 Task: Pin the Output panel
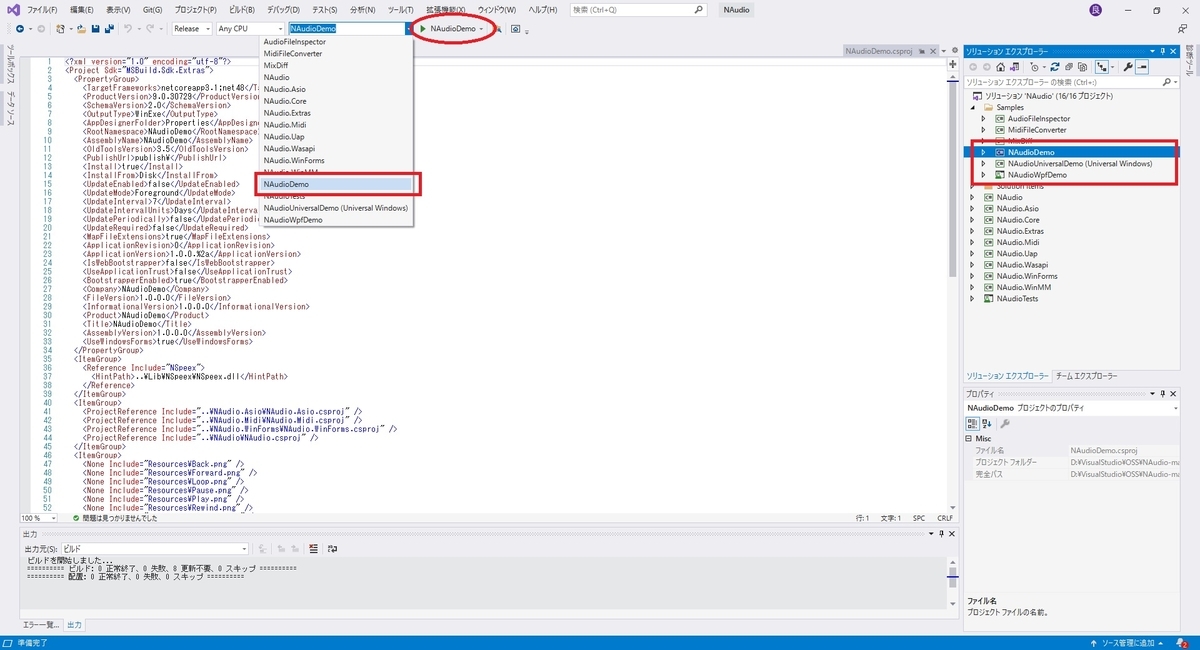coord(941,533)
